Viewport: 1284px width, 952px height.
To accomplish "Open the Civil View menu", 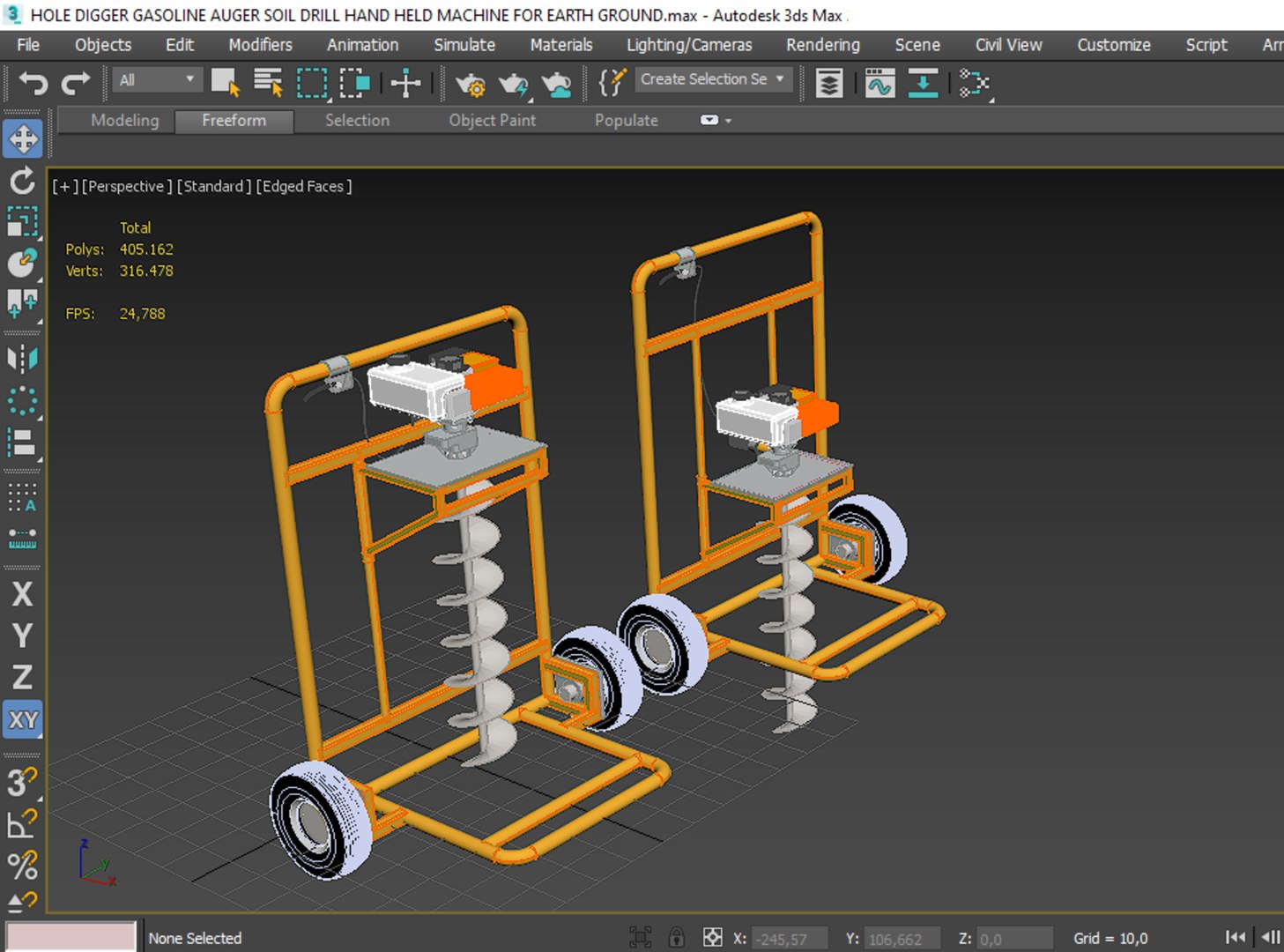I will 1008,45.
